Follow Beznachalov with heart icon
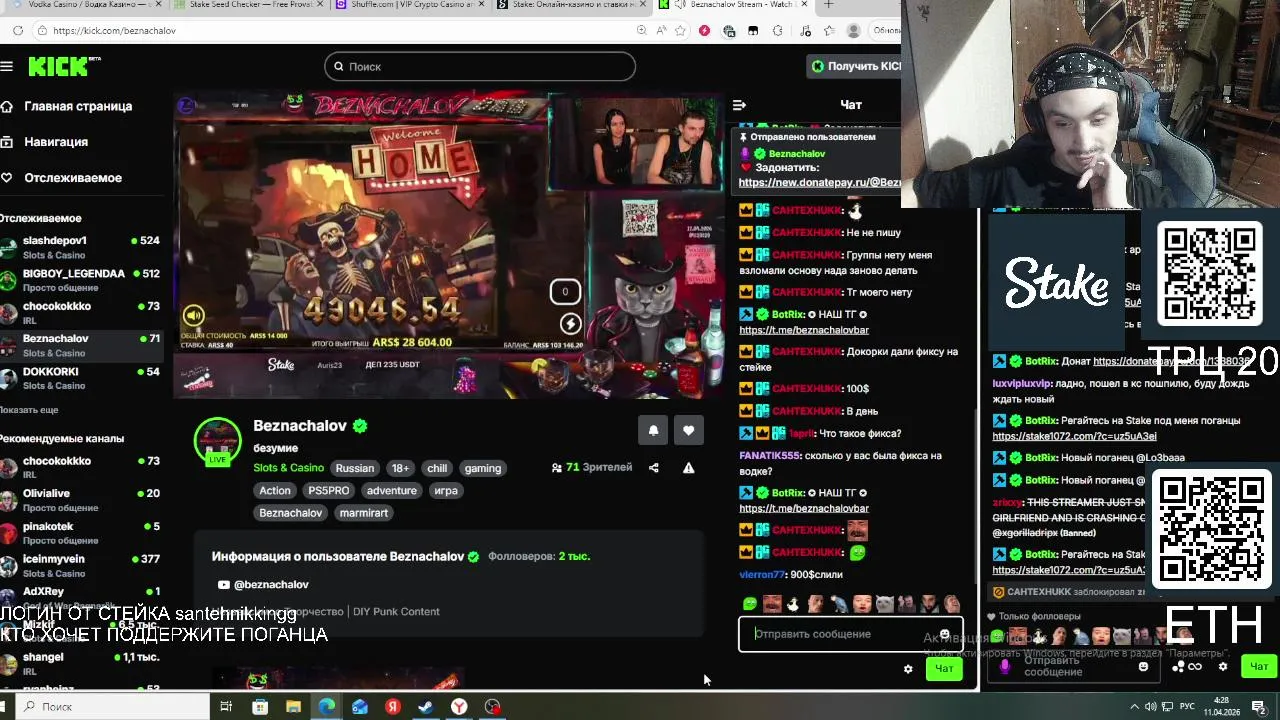The width and height of the screenshot is (1280, 720). [x=689, y=430]
